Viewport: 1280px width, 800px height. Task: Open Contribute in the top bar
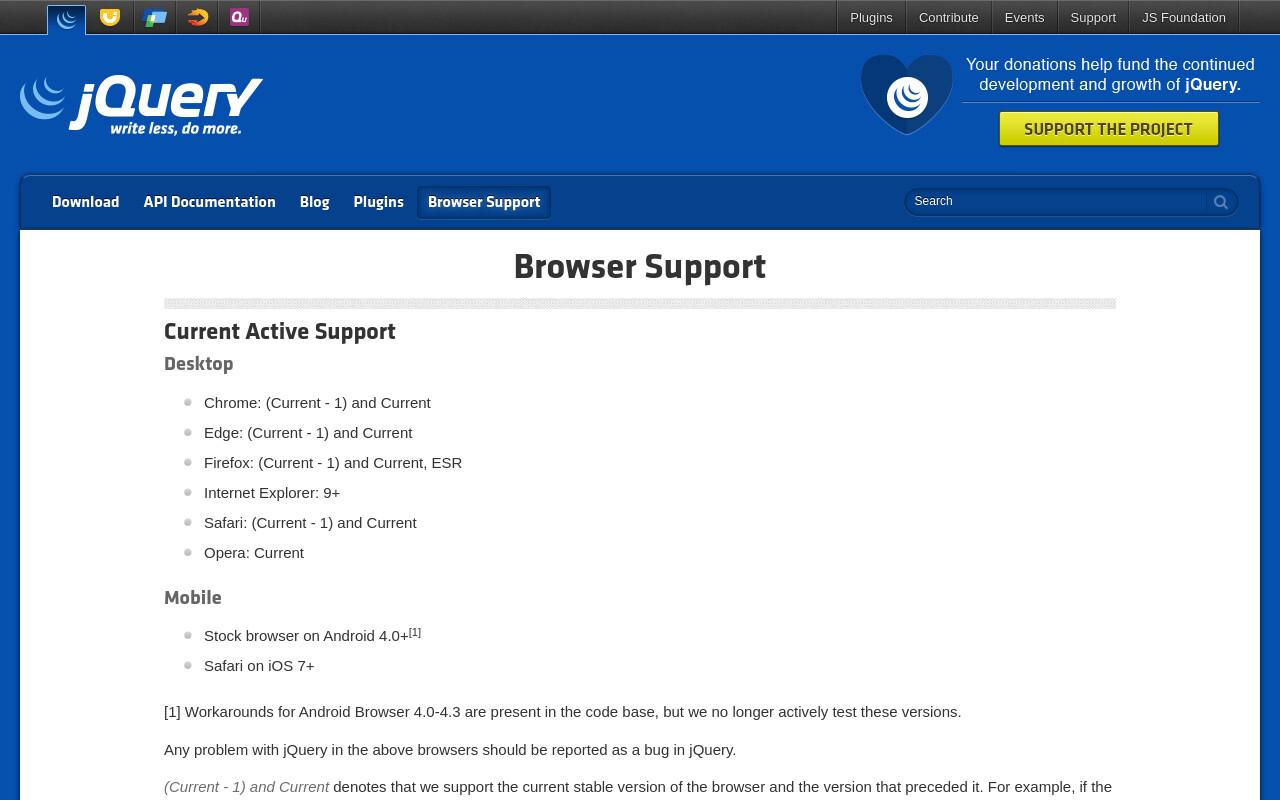[x=948, y=18]
